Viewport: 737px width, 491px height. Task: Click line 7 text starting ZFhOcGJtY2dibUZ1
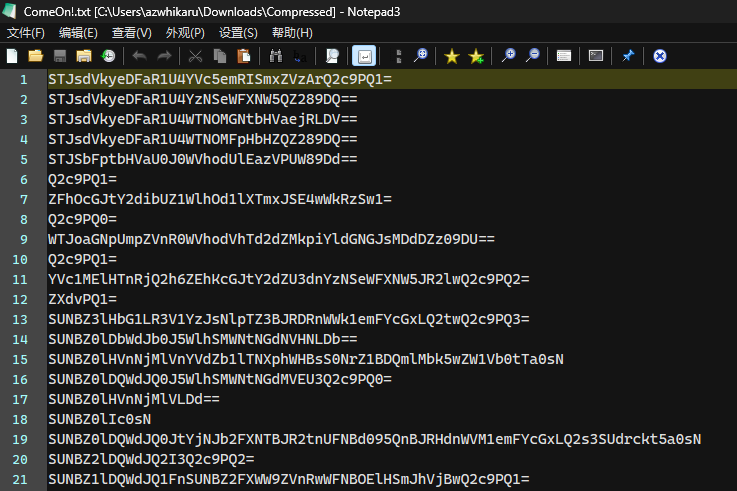point(220,199)
